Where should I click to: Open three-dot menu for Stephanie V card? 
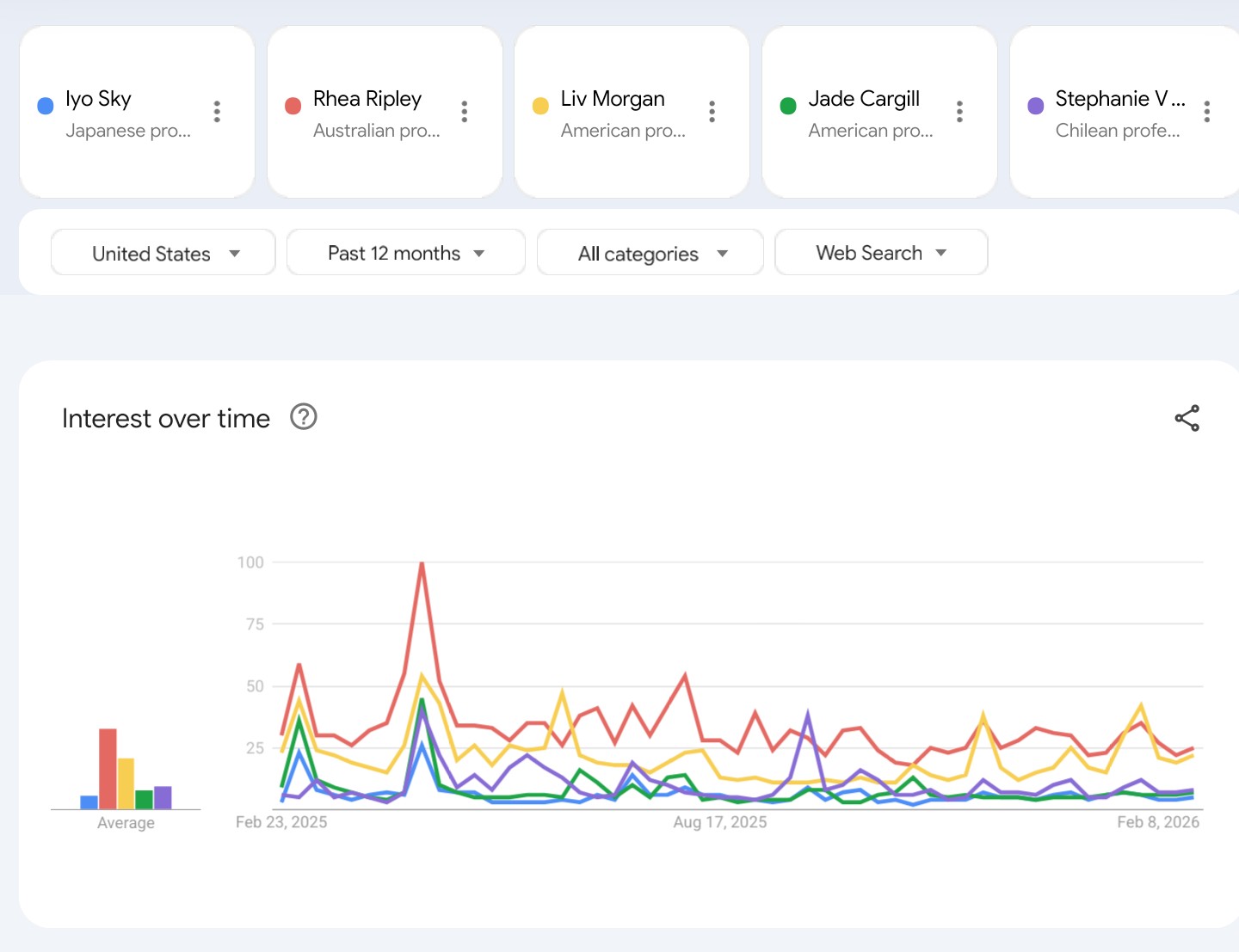click(x=1207, y=111)
